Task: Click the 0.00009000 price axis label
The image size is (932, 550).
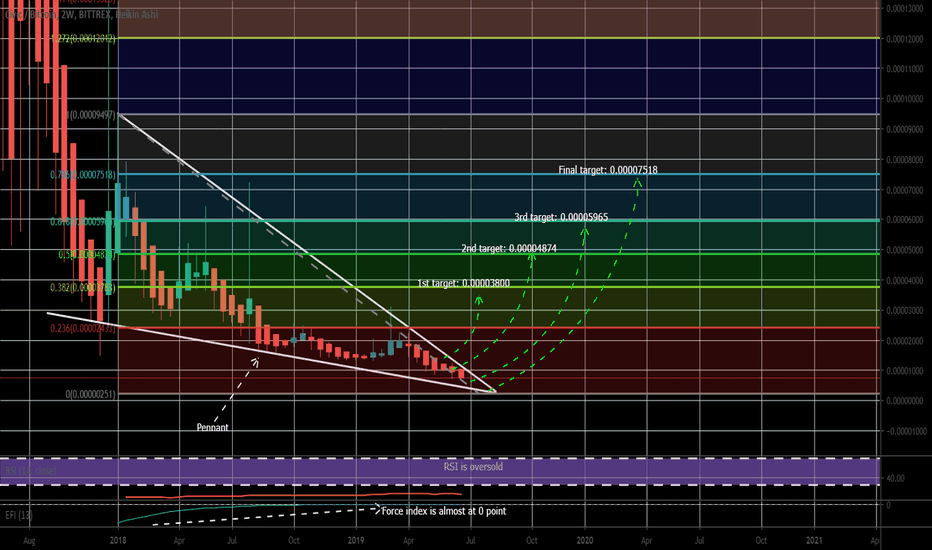Action: [905, 129]
